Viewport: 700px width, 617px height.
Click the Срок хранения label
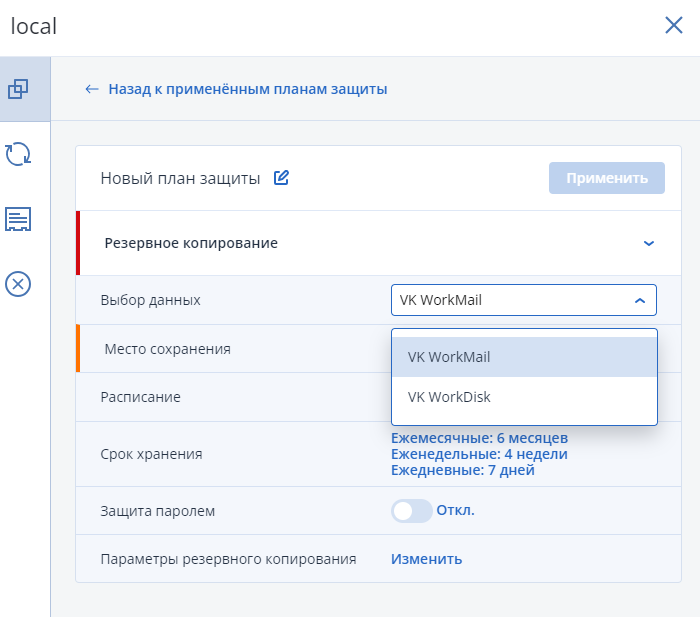151,454
